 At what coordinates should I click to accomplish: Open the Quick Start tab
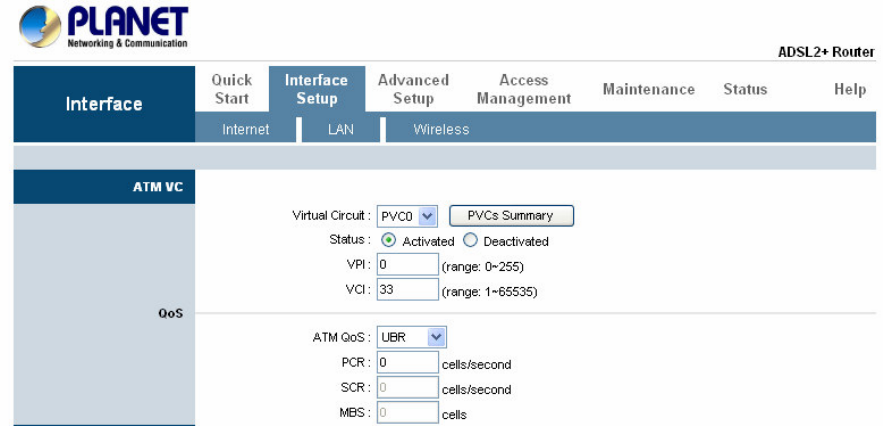pyautogui.click(x=233, y=89)
